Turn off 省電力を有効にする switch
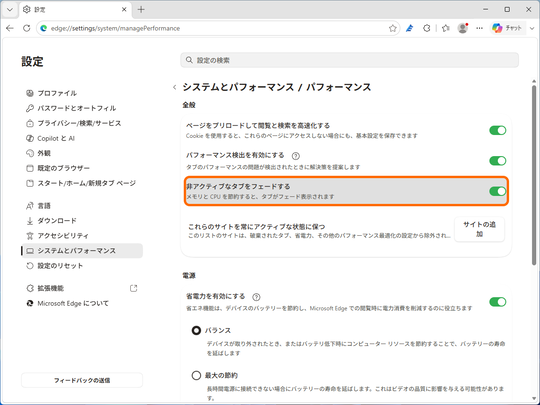The height and width of the screenshot is (405, 540). pos(498,302)
